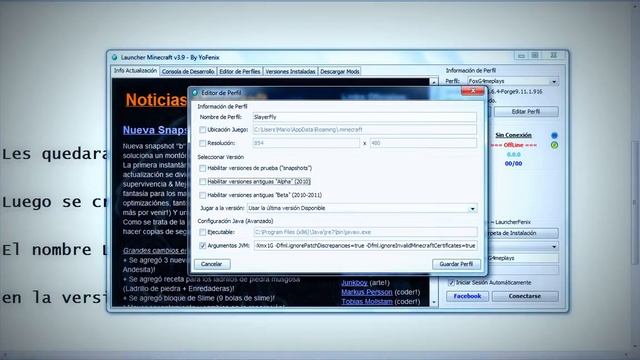Click the Editar Perfil button

pos(526,111)
